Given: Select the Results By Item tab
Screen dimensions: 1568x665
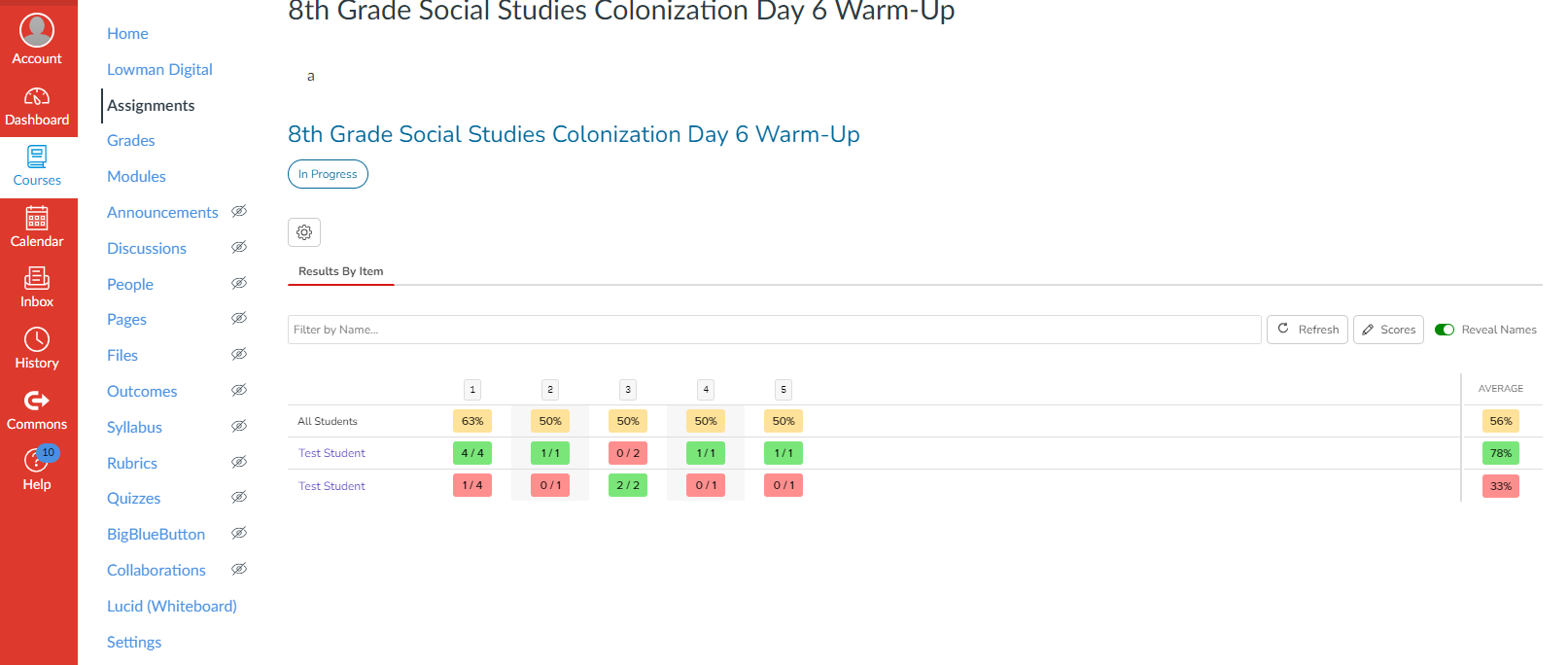Looking at the screenshot, I should tap(341, 271).
